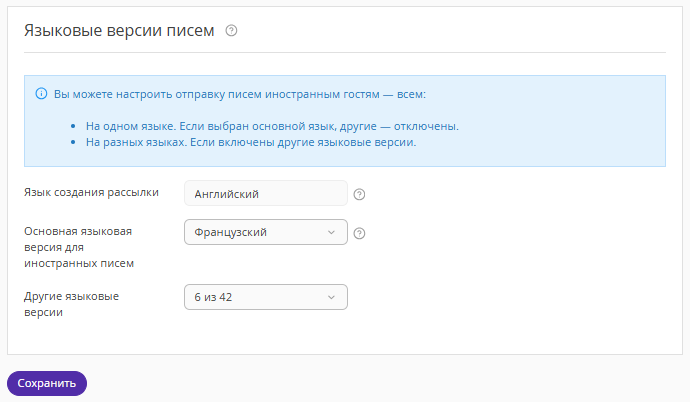
Task: Click the На одном языке bullet text
Action: coord(272,127)
